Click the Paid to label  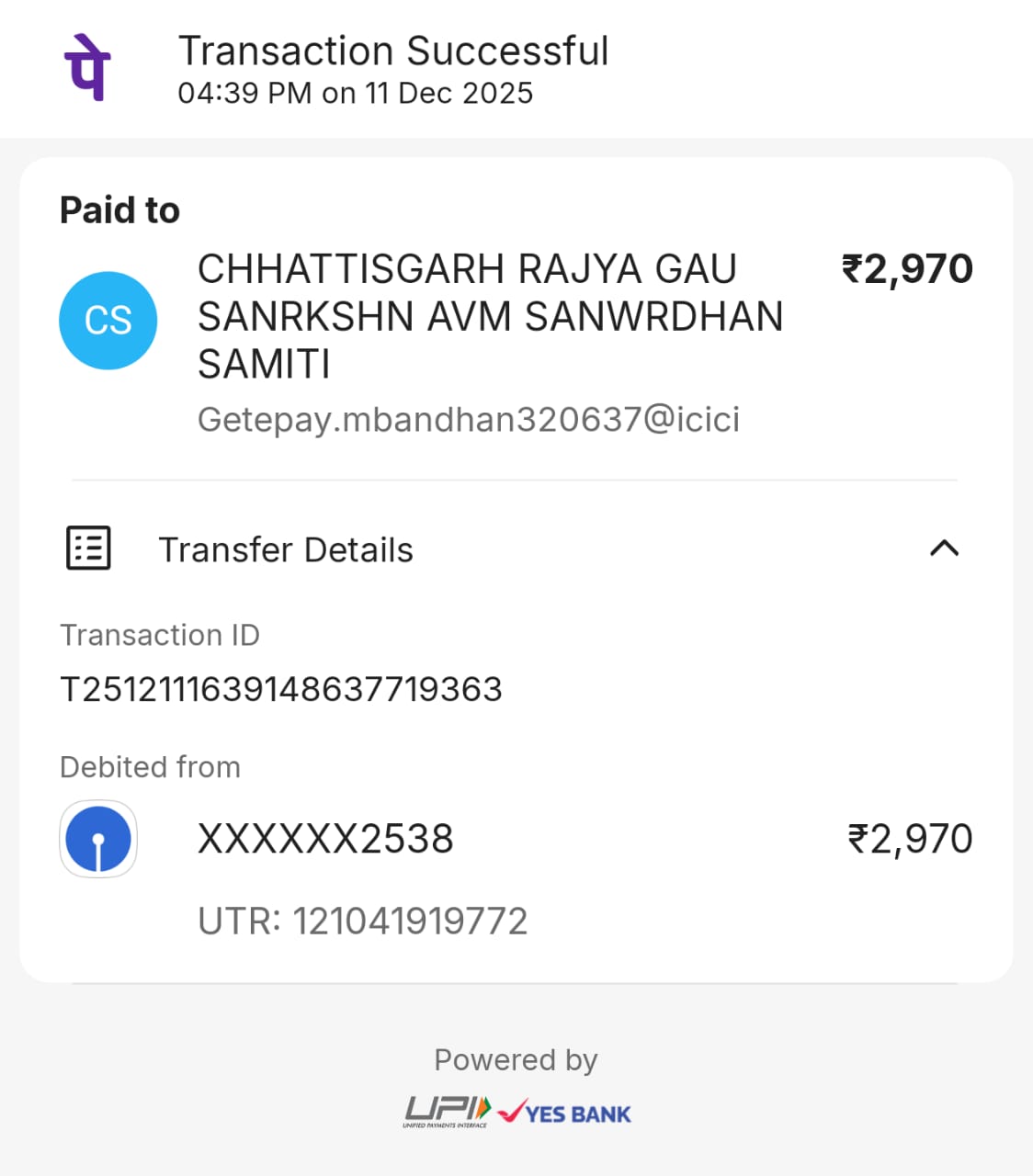[119, 210]
